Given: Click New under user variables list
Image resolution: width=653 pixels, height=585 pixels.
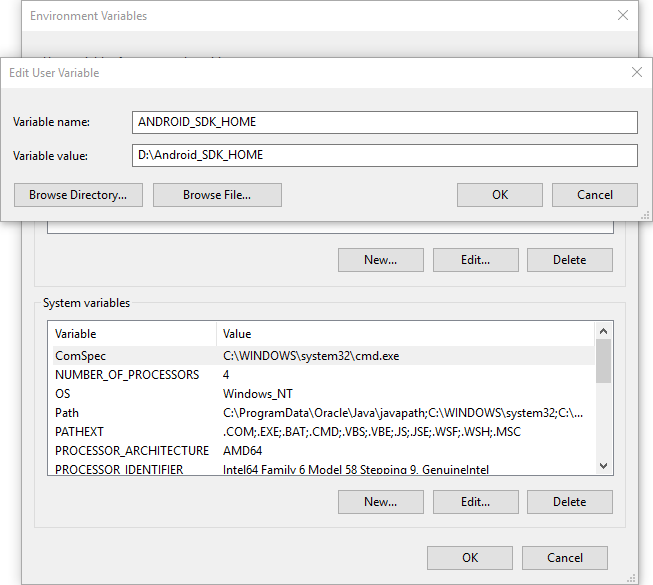Looking at the screenshot, I should pos(381,260).
